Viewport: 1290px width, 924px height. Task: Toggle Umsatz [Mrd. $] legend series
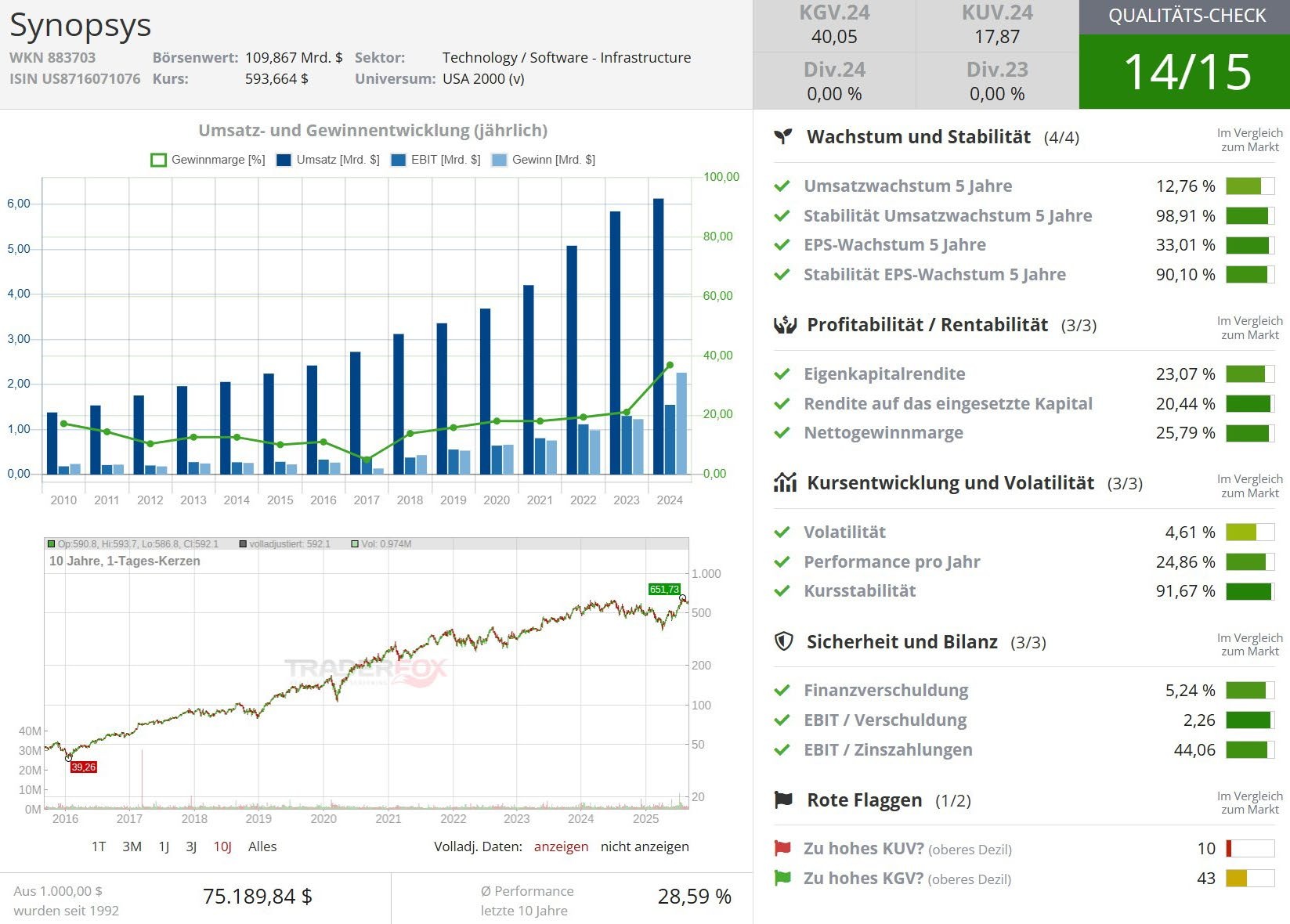(327, 160)
